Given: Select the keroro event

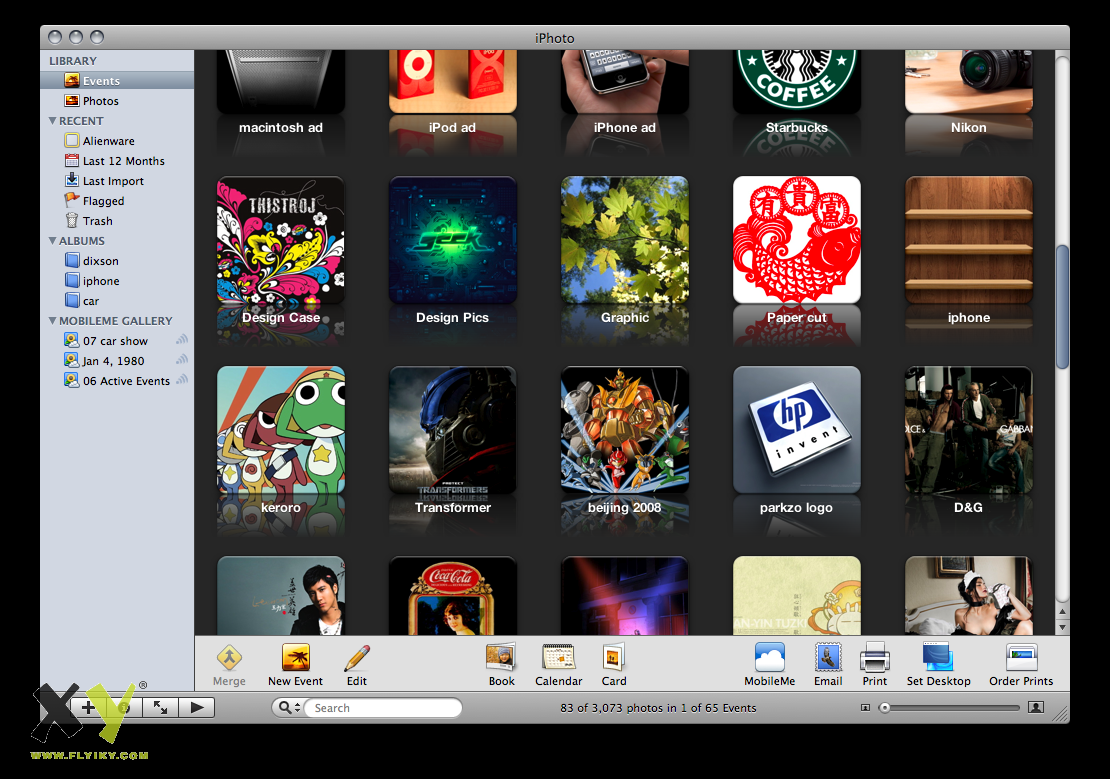Looking at the screenshot, I should [x=280, y=430].
